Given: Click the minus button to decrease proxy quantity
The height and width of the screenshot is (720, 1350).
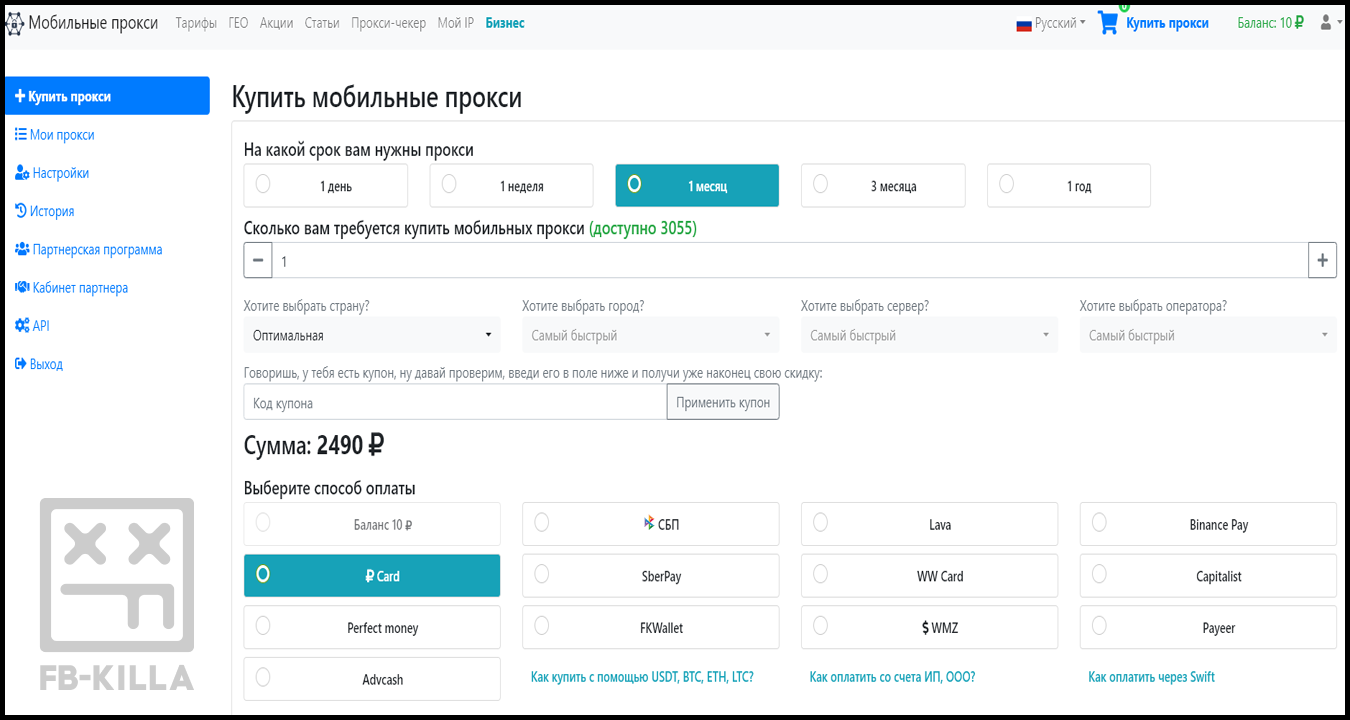Looking at the screenshot, I should 258,260.
